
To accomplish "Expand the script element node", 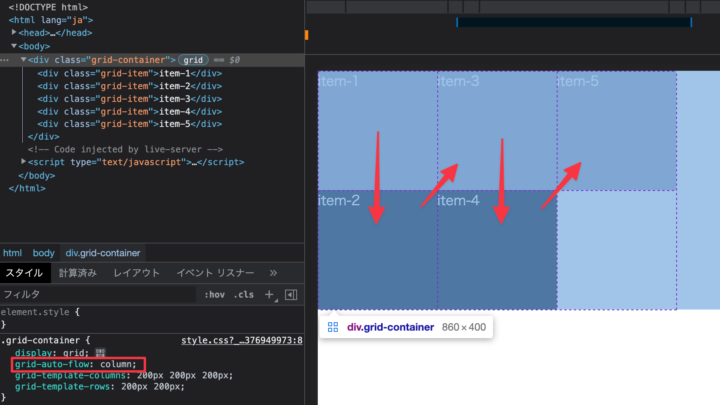I will [23, 162].
